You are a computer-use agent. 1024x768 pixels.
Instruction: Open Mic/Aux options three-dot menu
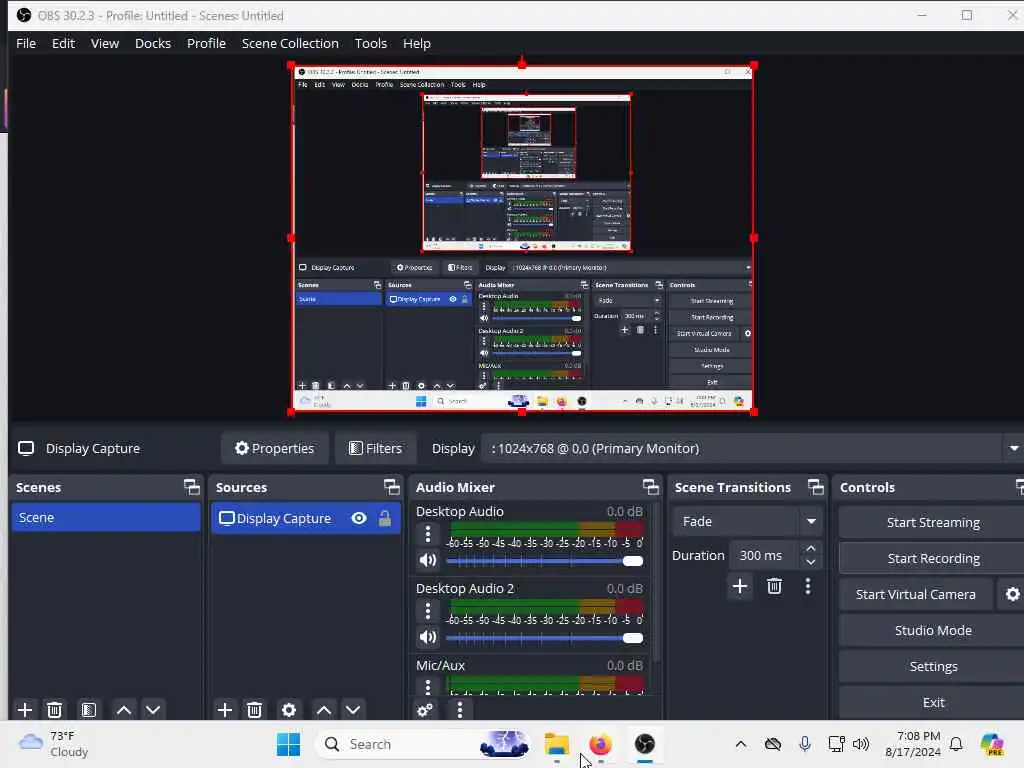click(x=428, y=686)
